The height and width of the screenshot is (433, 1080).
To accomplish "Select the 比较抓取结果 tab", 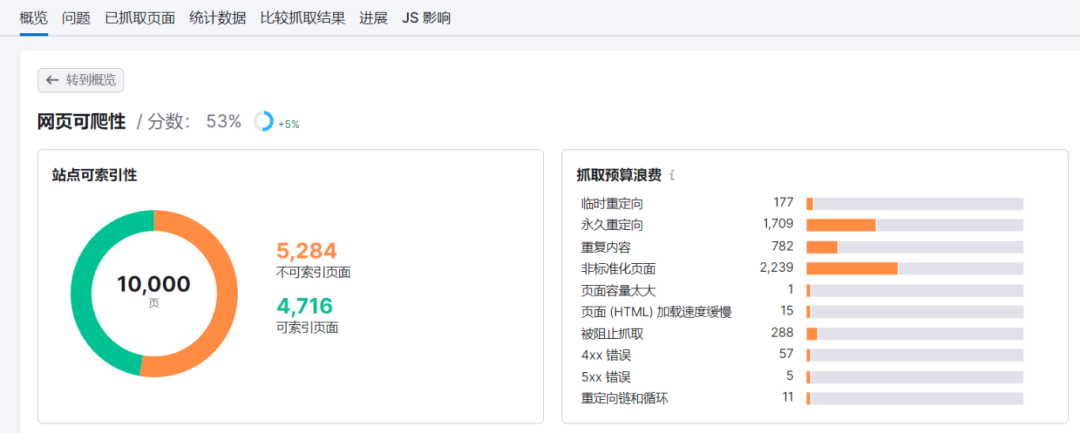I will (x=302, y=17).
